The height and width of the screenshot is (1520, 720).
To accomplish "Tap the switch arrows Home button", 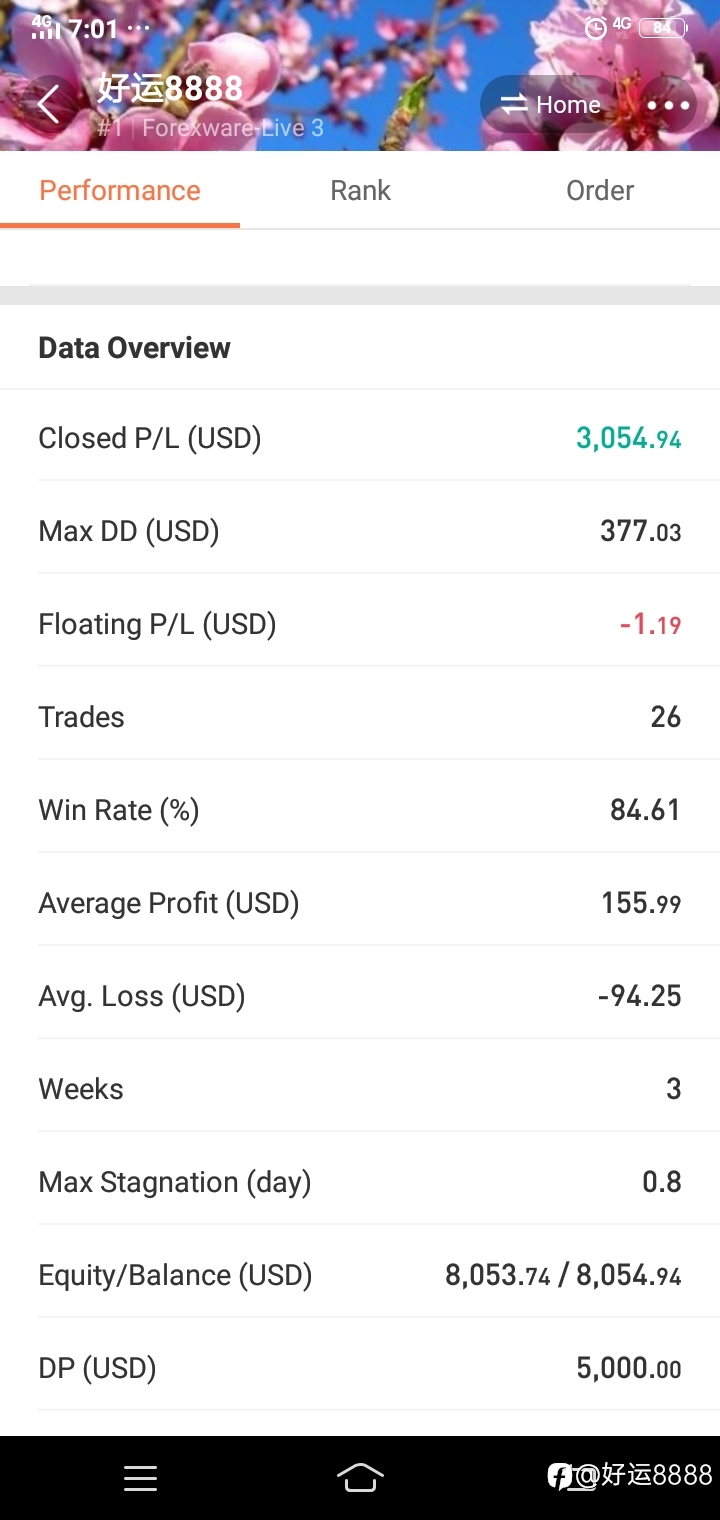I will (550, 105).
